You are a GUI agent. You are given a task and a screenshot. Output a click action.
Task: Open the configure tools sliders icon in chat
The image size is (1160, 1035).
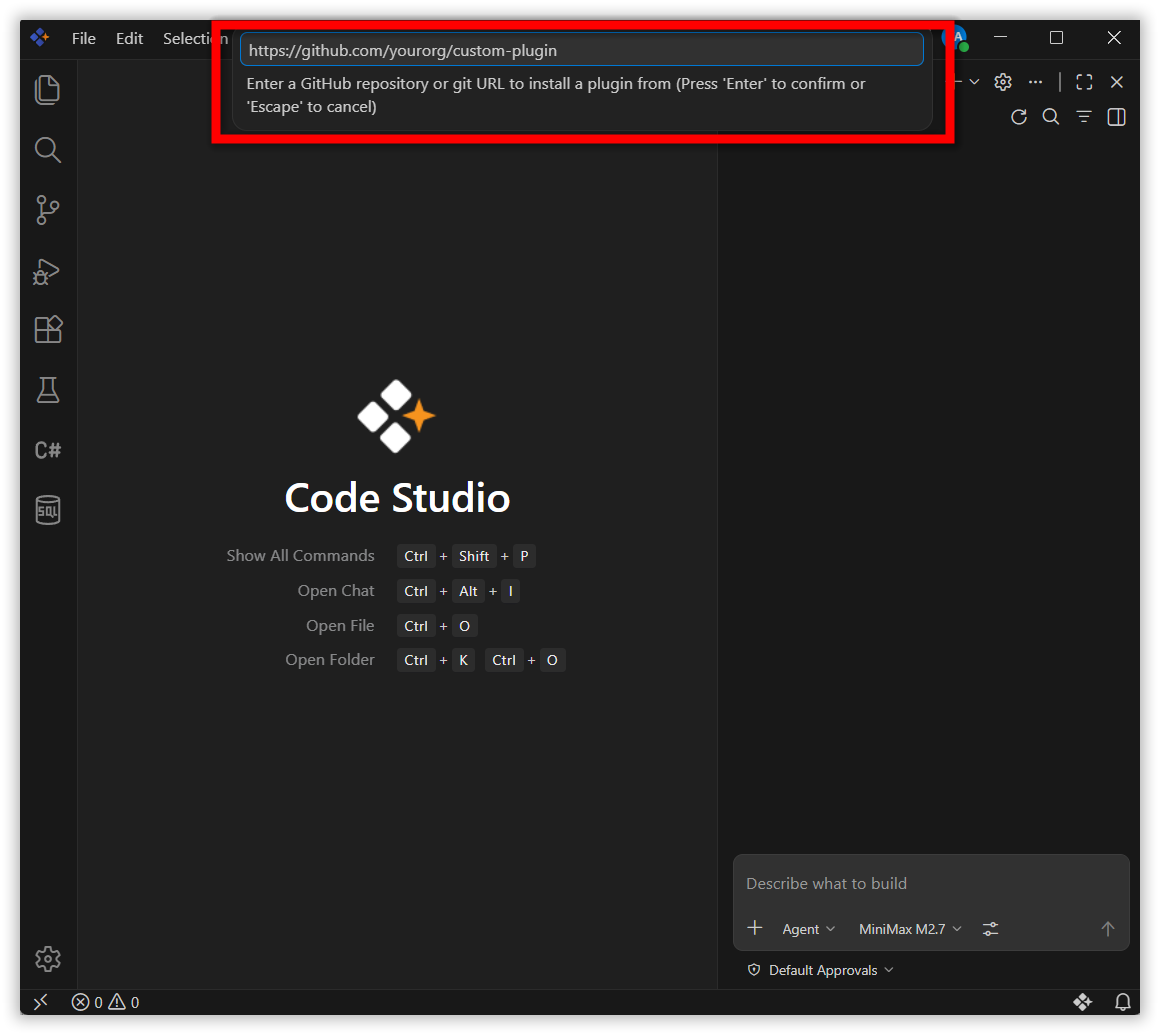(x=990, y=928)
